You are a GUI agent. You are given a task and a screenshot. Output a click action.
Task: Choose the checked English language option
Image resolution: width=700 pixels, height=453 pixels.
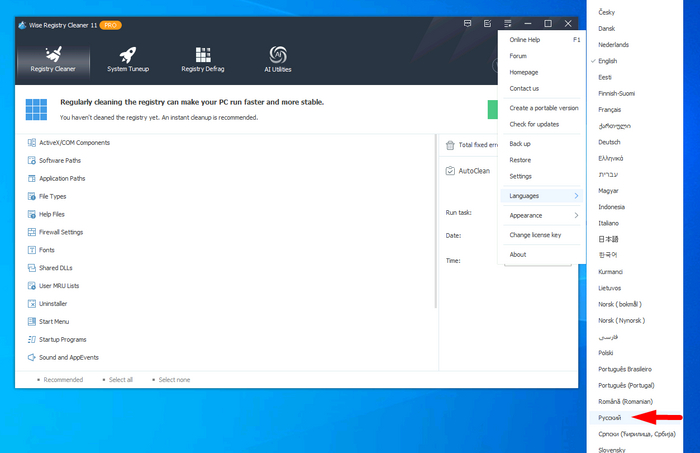pos(608,61)
